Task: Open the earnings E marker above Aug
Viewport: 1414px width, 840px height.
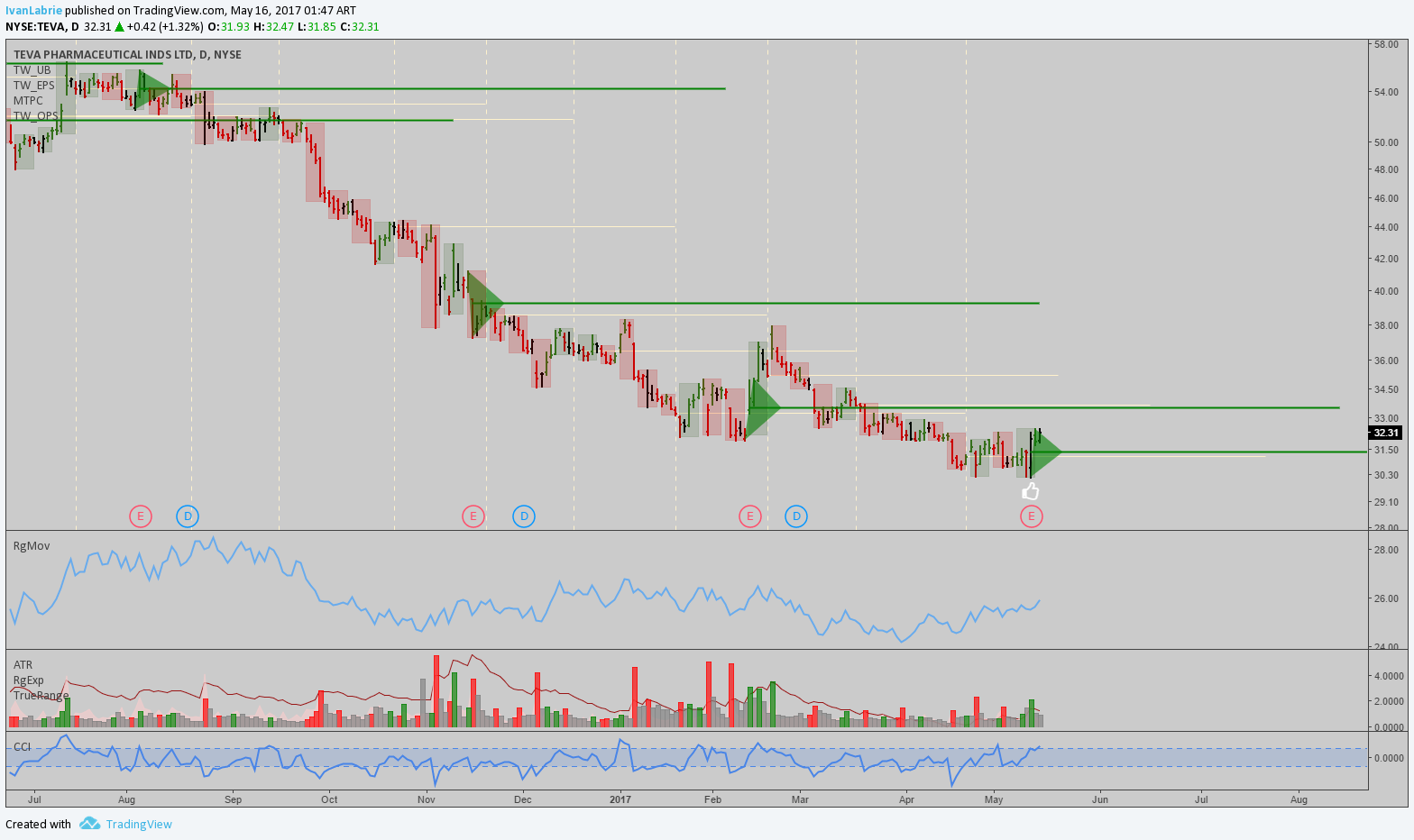Action: pos(140,516)
